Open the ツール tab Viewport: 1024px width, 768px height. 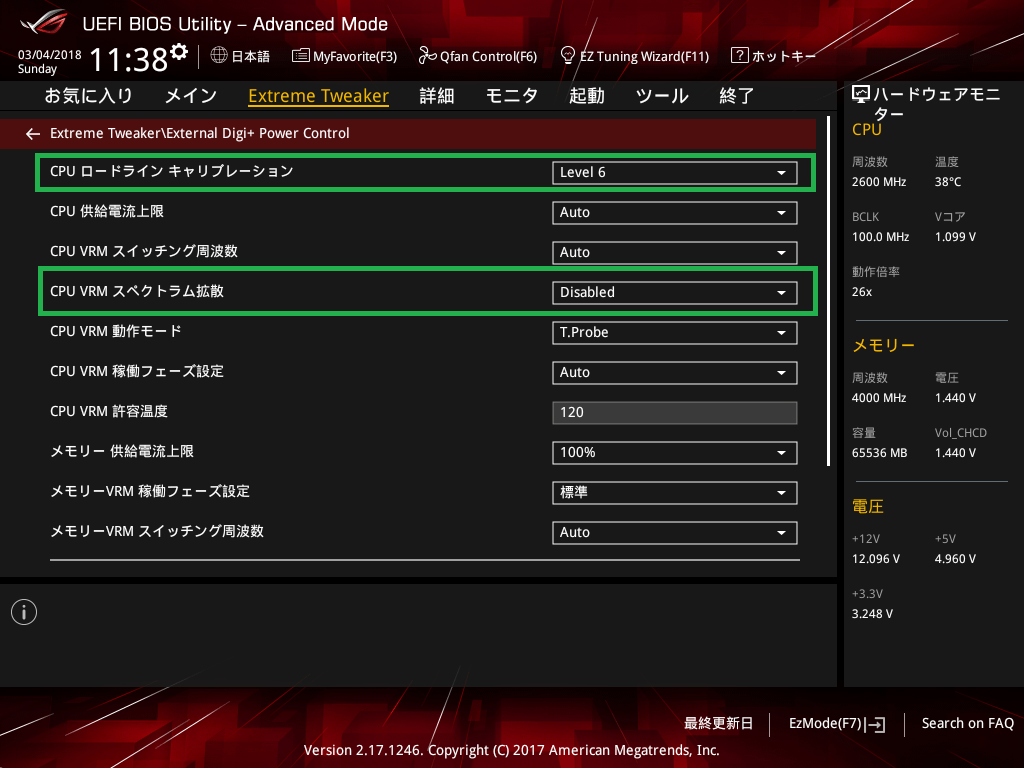pyautogui.click(x=662, y=96)
